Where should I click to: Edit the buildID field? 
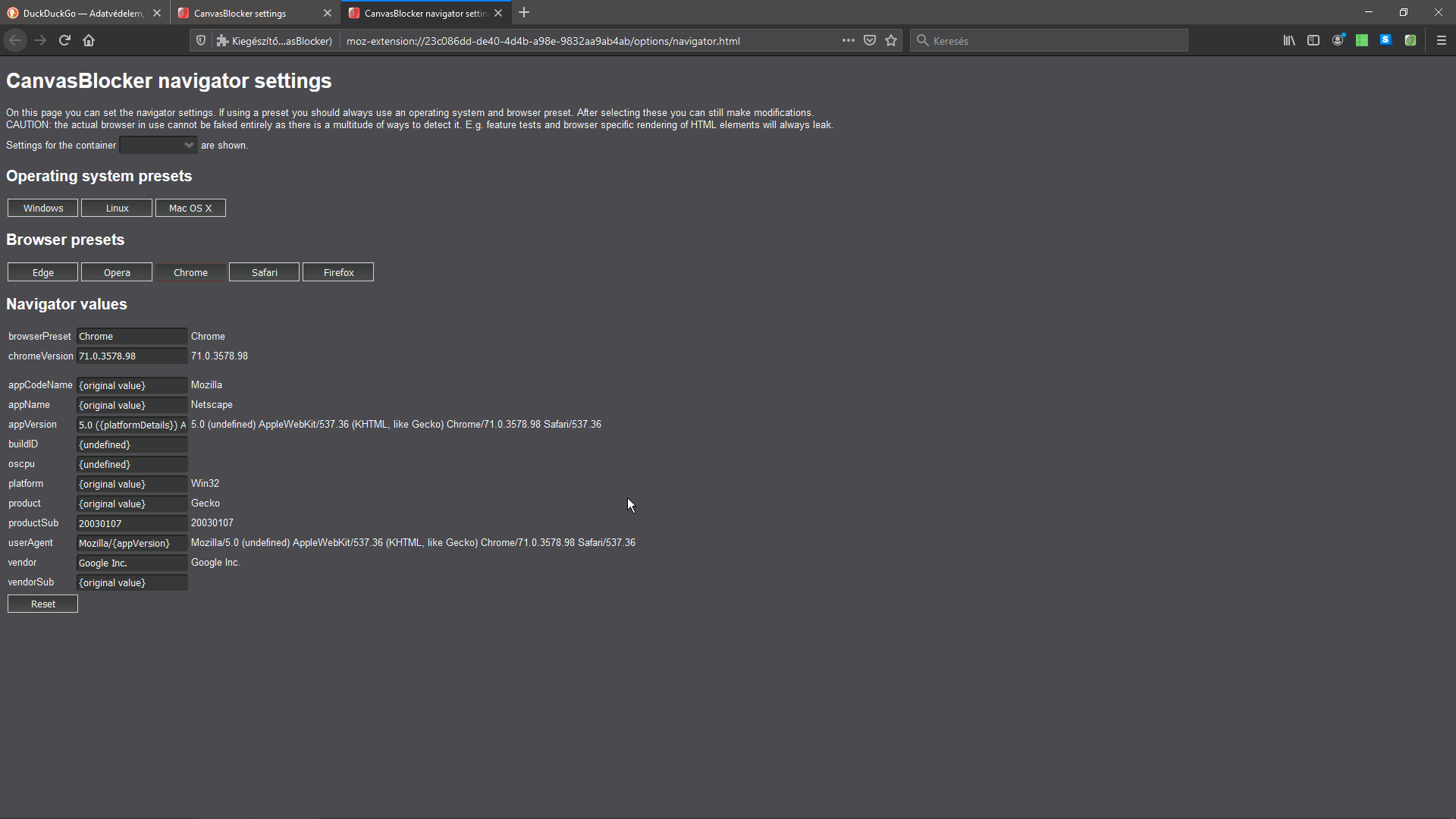coord(132,444)
